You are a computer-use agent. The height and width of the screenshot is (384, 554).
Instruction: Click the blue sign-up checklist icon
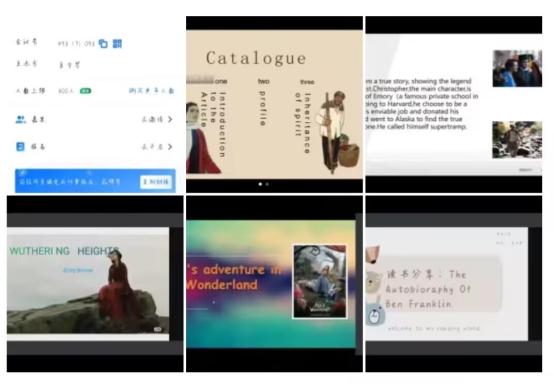point(20,147)
